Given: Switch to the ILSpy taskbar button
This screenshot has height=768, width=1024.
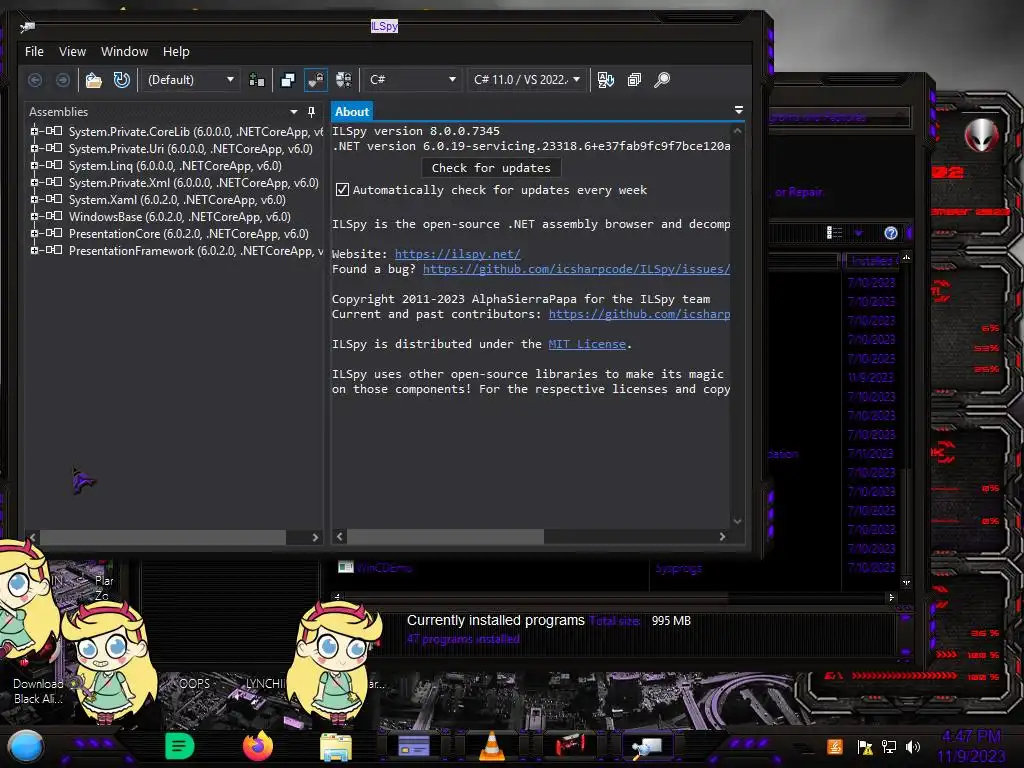Looking at the screenshot, I should point(647,746).
